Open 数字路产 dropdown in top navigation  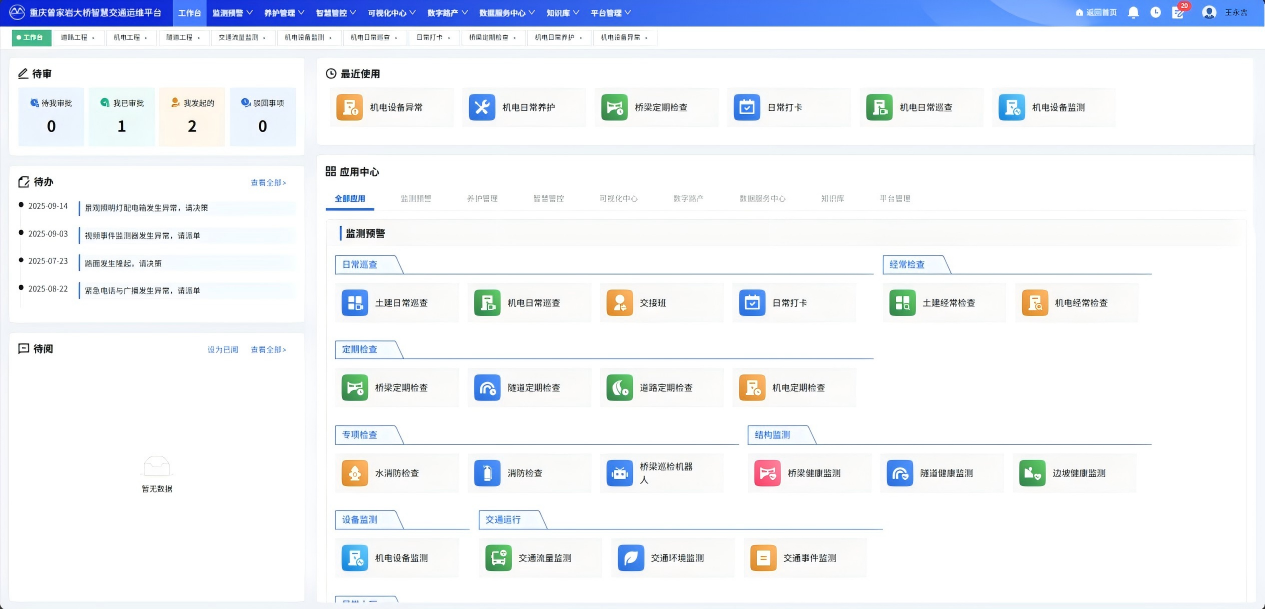point(447,13)
